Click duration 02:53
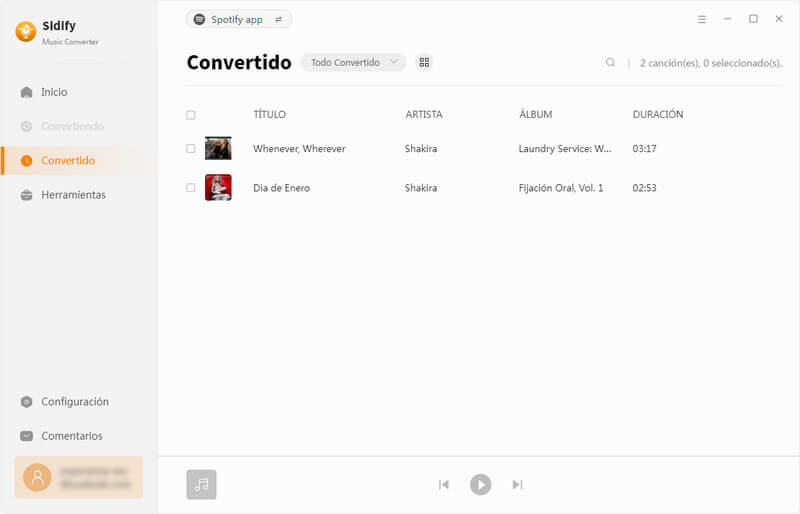 click(x=644, y=188)
